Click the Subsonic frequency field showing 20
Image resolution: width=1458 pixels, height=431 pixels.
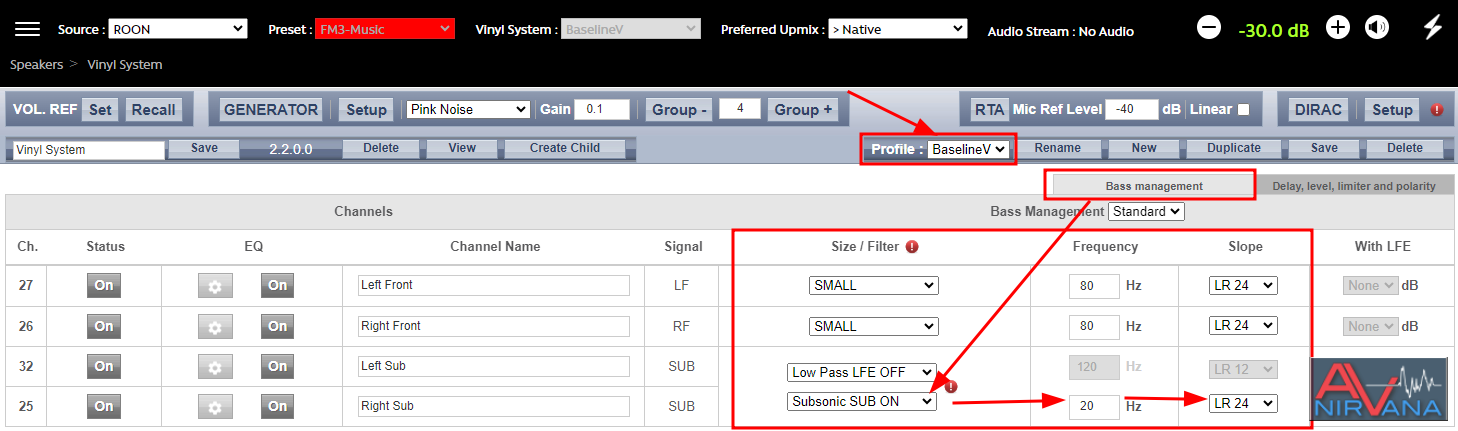click(x=1094, y=407)
